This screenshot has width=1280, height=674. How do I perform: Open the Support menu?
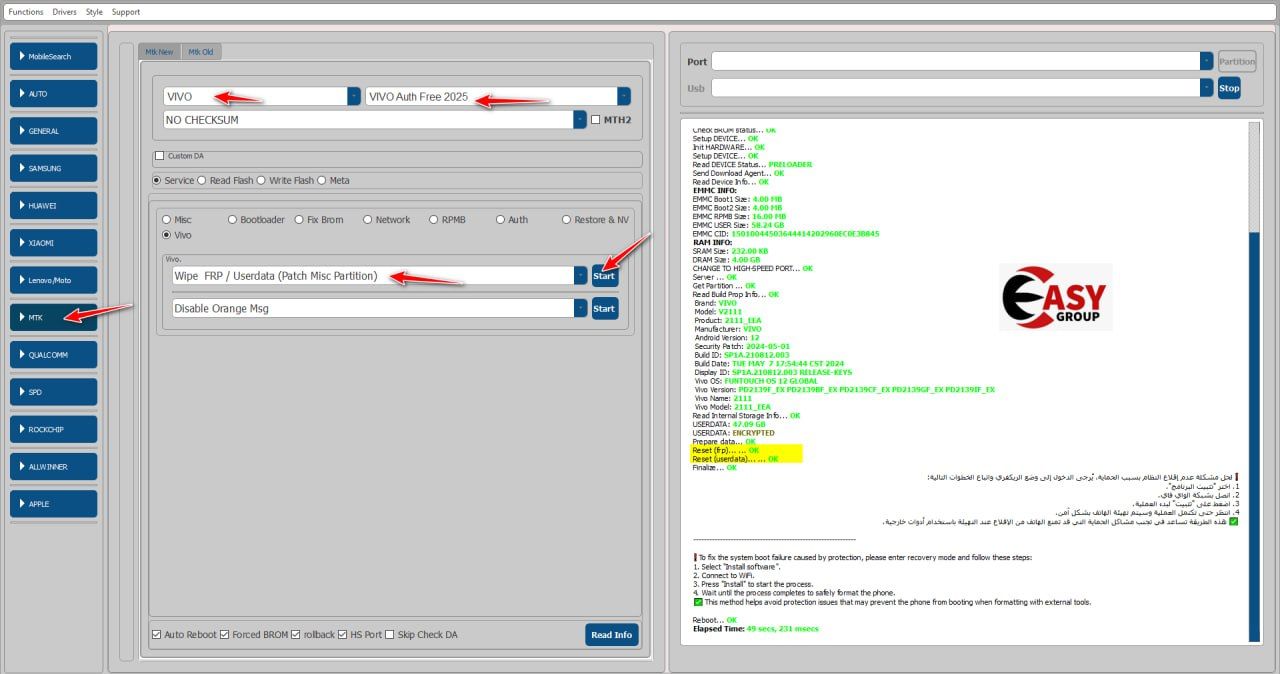pos(126,12)
